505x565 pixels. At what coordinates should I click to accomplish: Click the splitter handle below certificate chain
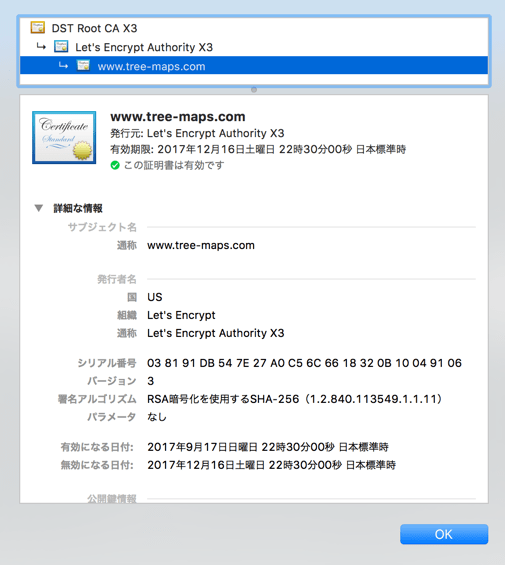click(x=254, y=89)
